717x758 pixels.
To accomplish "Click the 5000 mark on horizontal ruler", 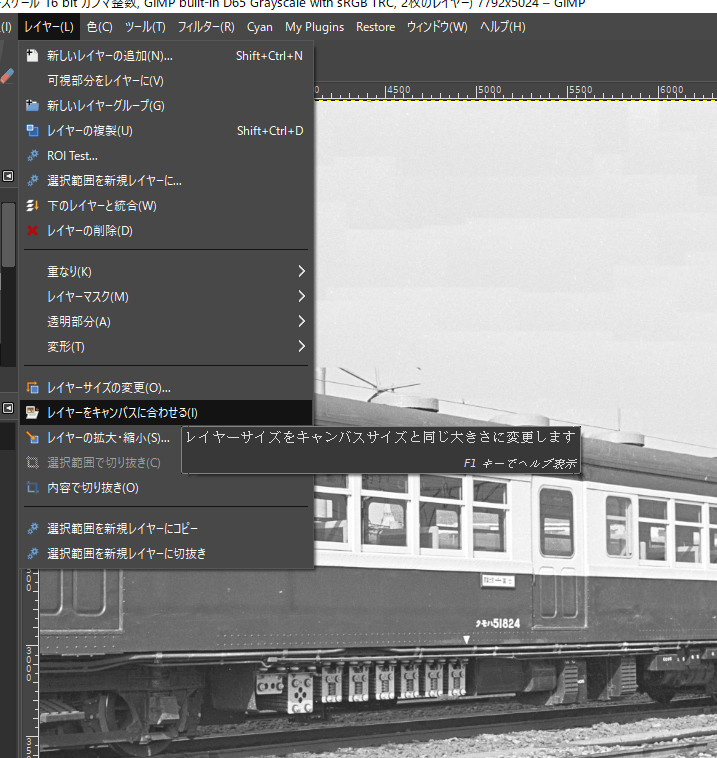I will tap(489, 90).
